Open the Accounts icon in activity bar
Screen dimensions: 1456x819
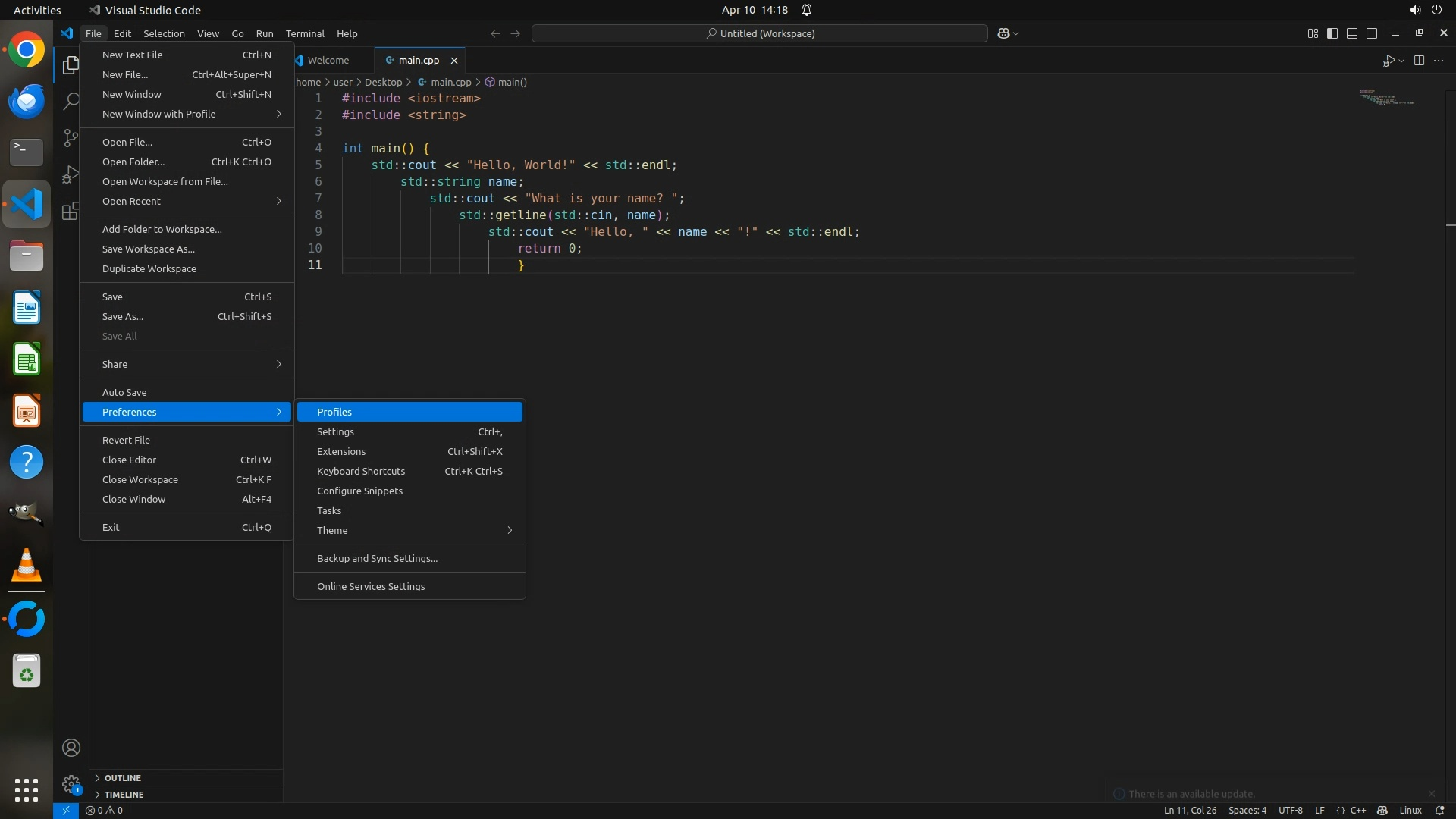tap(71, 748)
